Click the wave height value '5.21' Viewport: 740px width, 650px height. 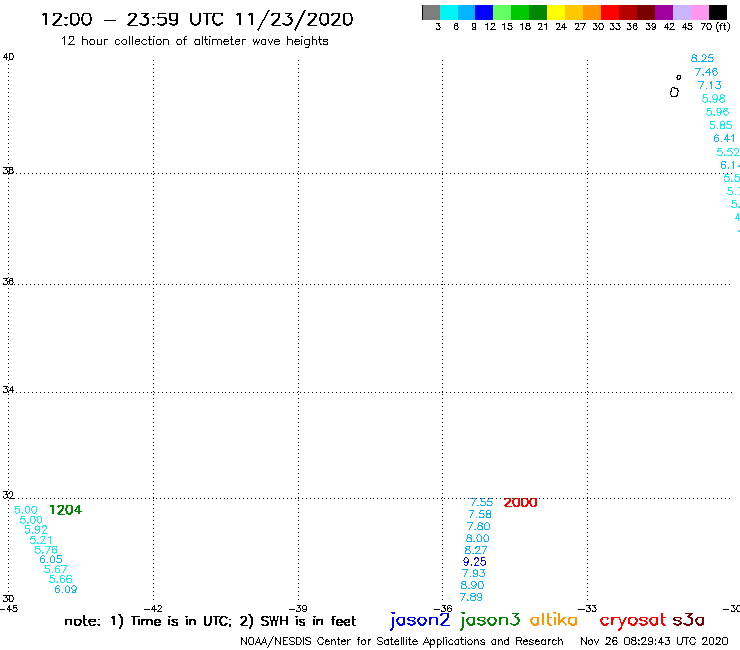41,540
